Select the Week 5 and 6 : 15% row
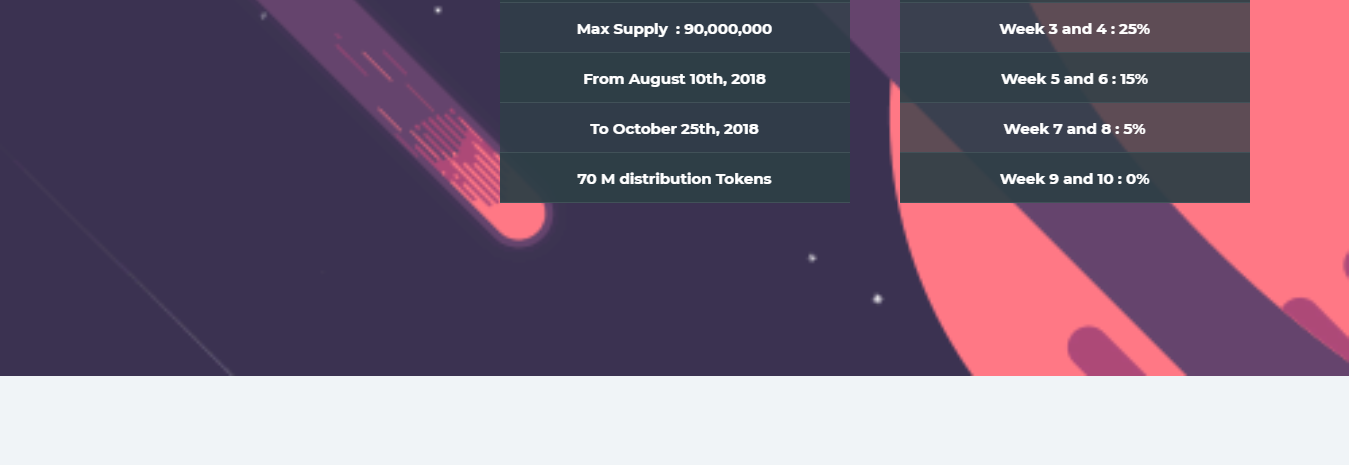Screen dimensions: 1349x465 click(x=1075, y=78)
